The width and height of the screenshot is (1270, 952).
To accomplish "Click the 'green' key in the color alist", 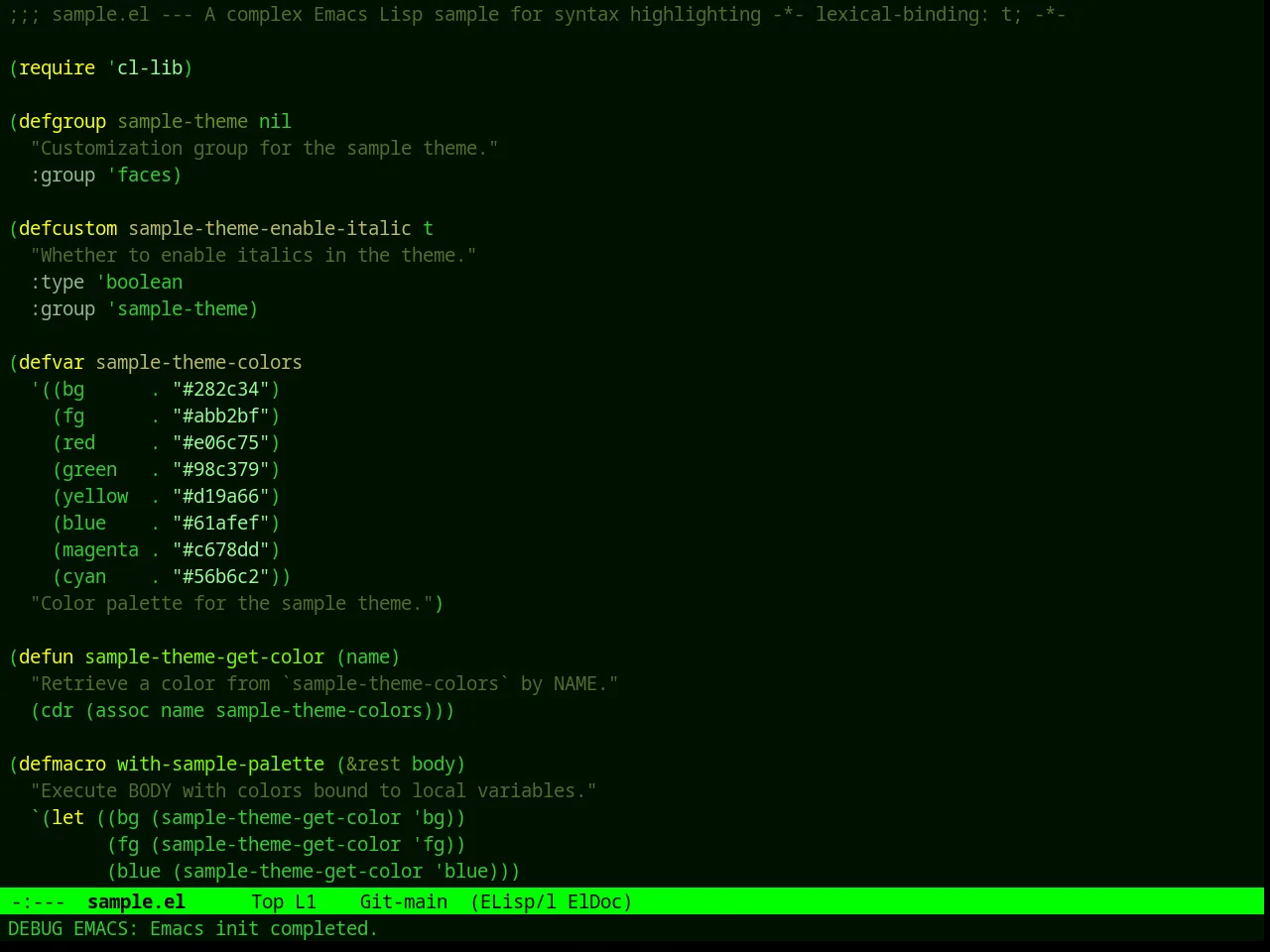I will coord(90,469).
